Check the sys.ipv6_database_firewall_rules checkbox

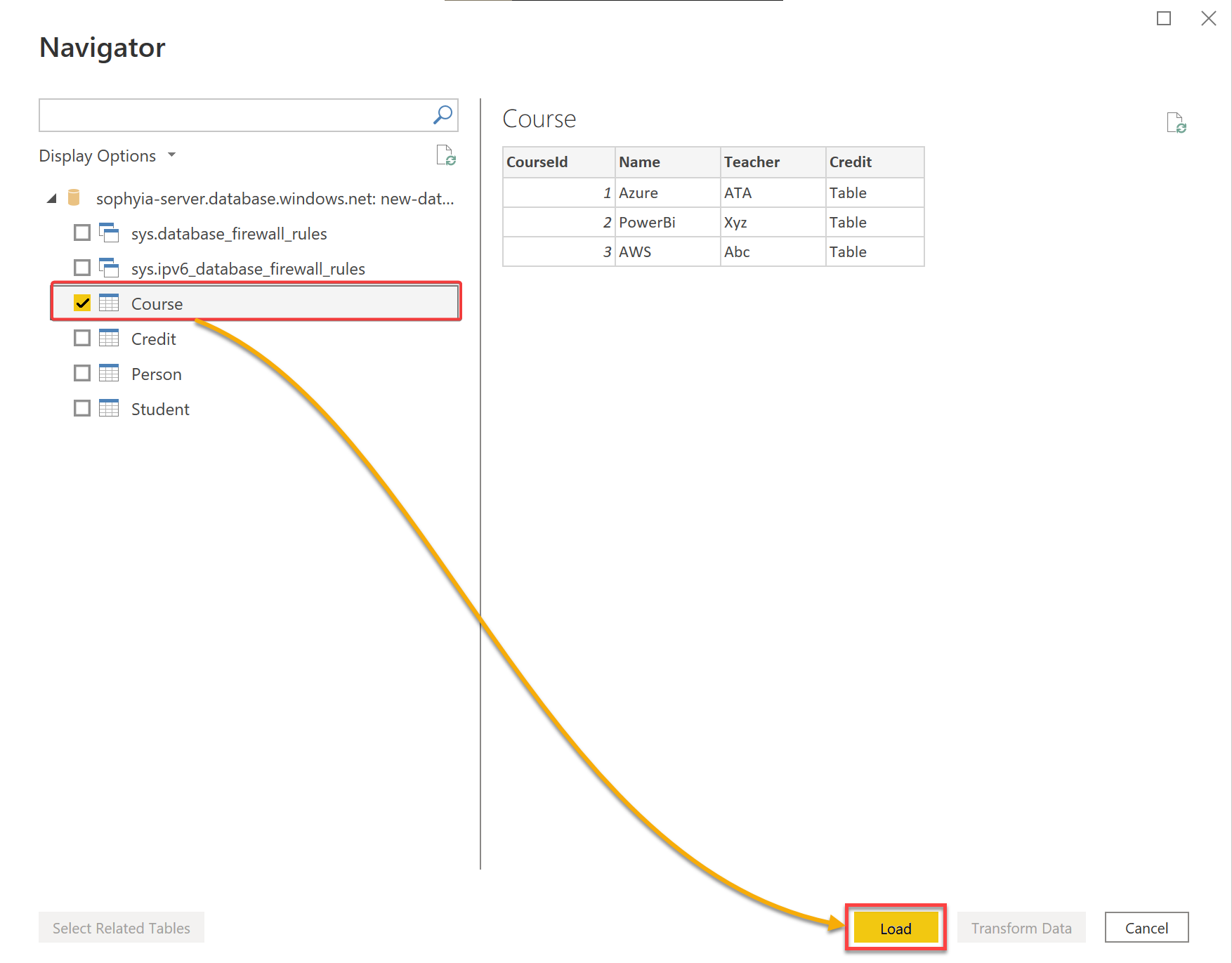click(x=82, y=268)
